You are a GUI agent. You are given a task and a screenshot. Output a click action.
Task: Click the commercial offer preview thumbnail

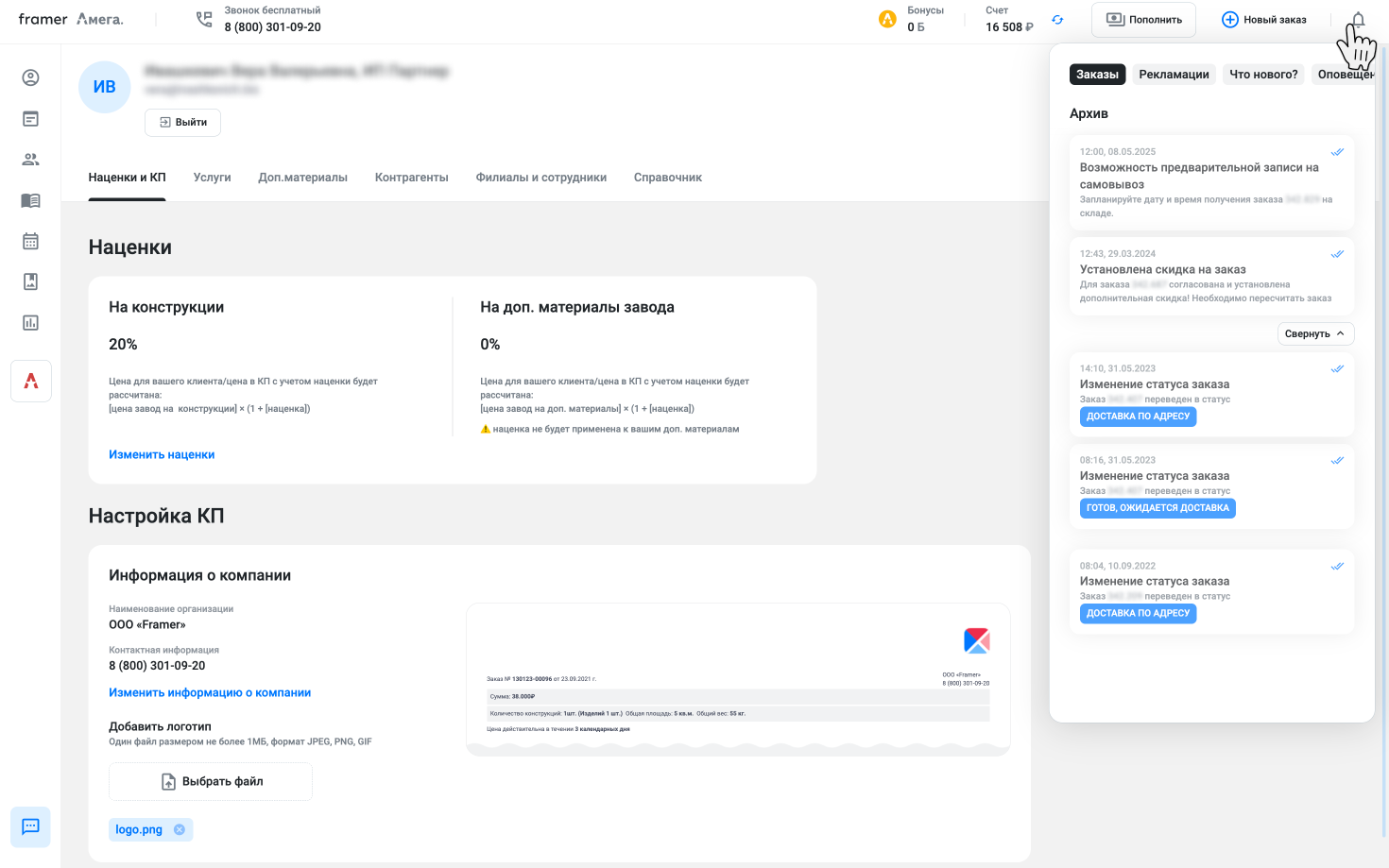(738, 679)
